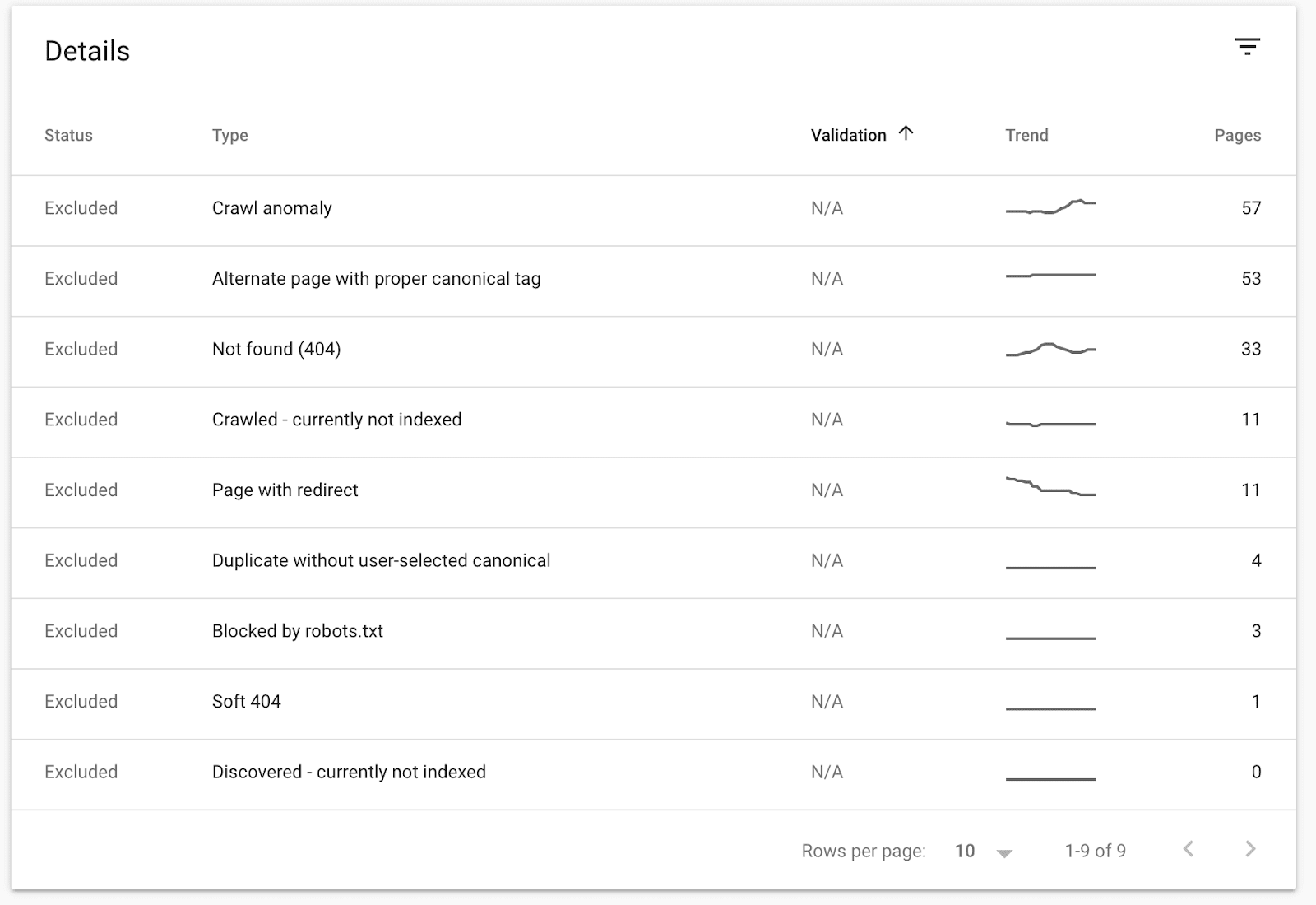Open the table filter icon
This screenshot has height=905, width=1316.
(x=1248, y=46)
